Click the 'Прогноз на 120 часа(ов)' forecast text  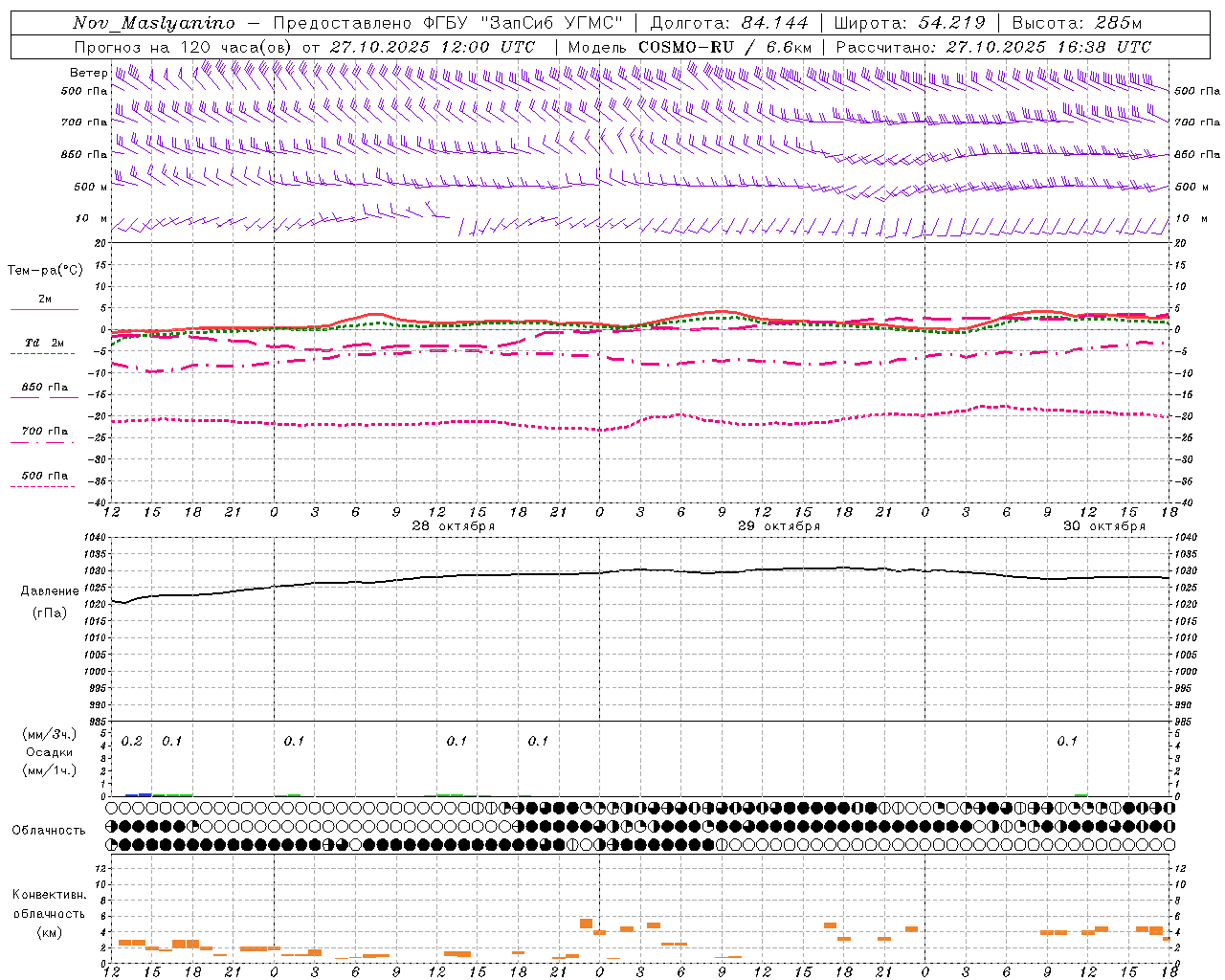tap(185, 47)
